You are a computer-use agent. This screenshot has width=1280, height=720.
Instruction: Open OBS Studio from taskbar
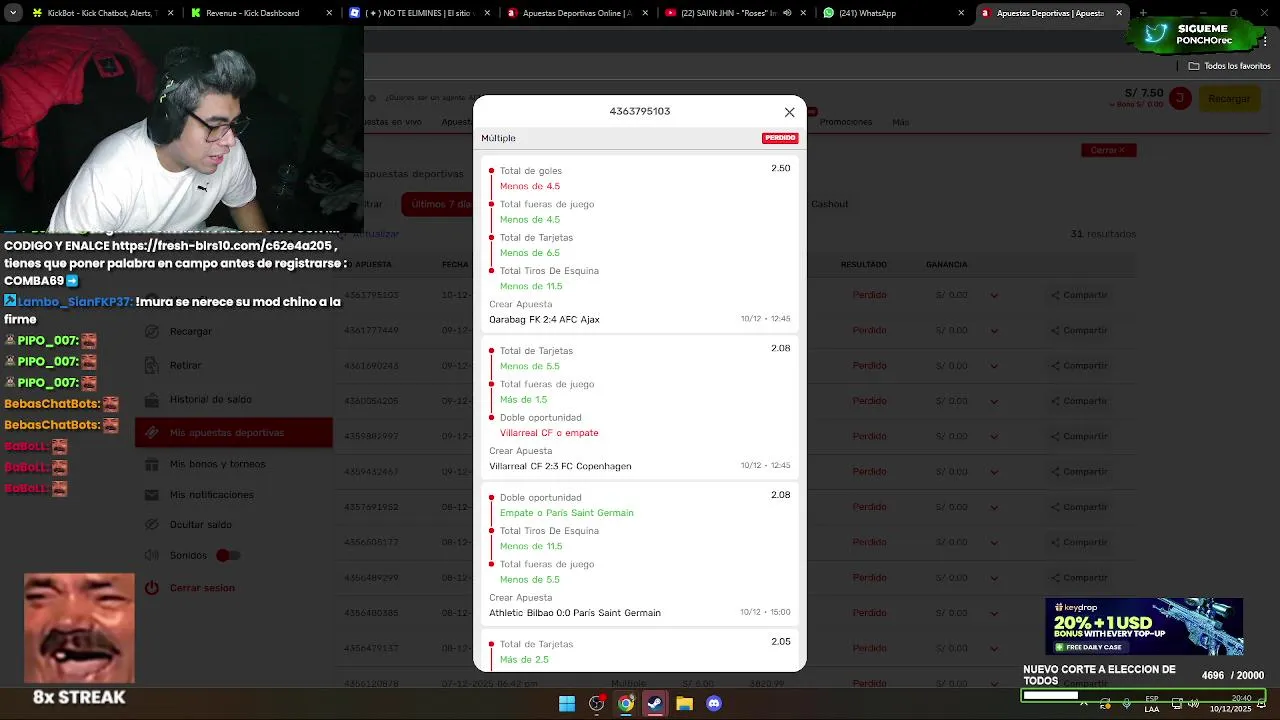coord(597,704)
